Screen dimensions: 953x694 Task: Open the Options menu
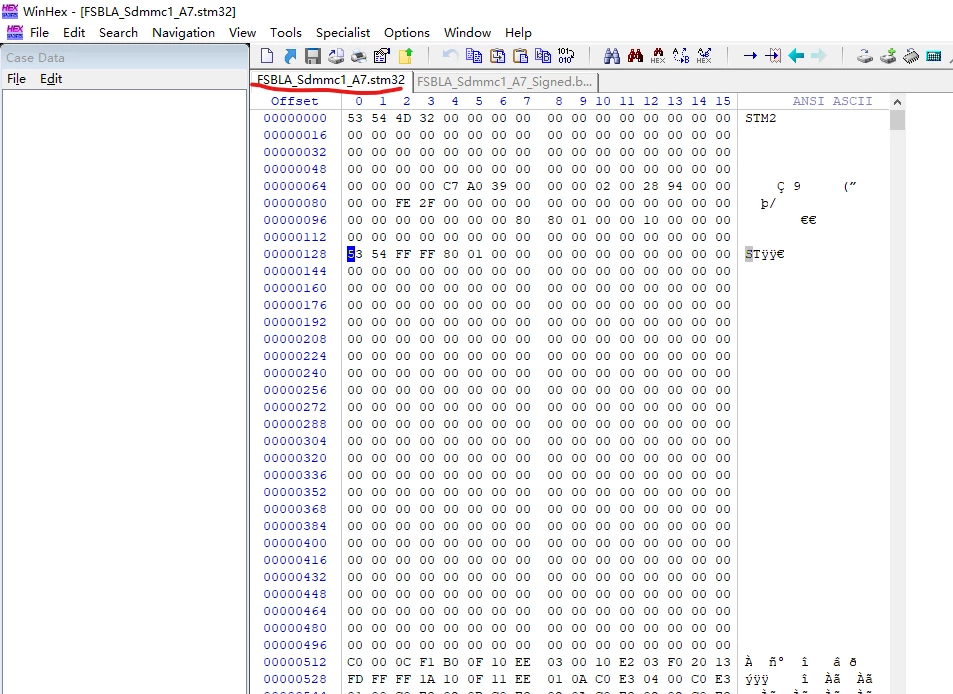[407, 33]
